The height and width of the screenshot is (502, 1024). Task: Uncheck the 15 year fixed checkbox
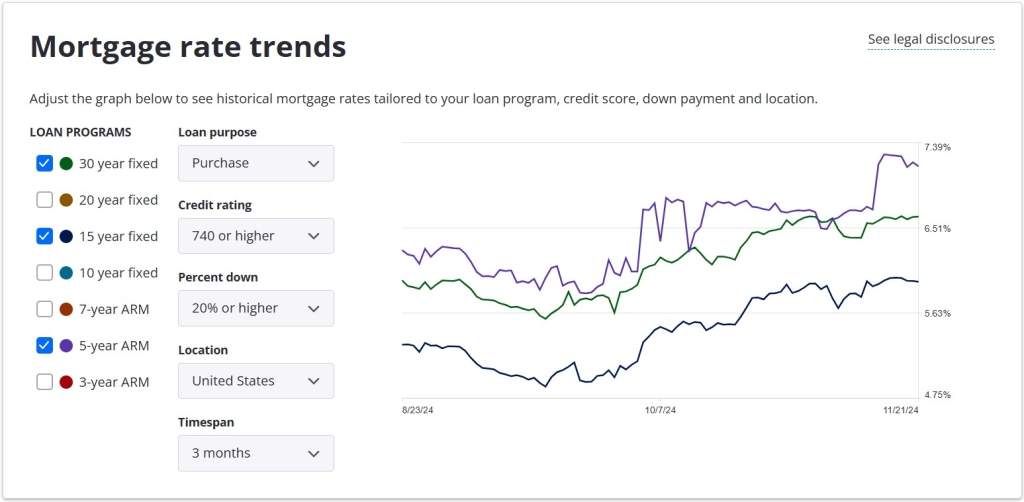(44, 236)
